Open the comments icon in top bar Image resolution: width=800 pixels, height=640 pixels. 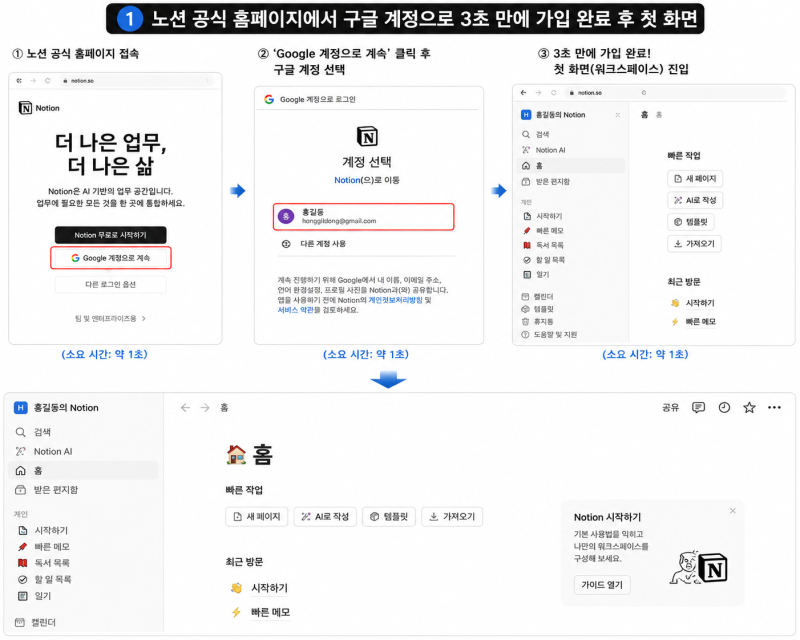coord(698,407)
